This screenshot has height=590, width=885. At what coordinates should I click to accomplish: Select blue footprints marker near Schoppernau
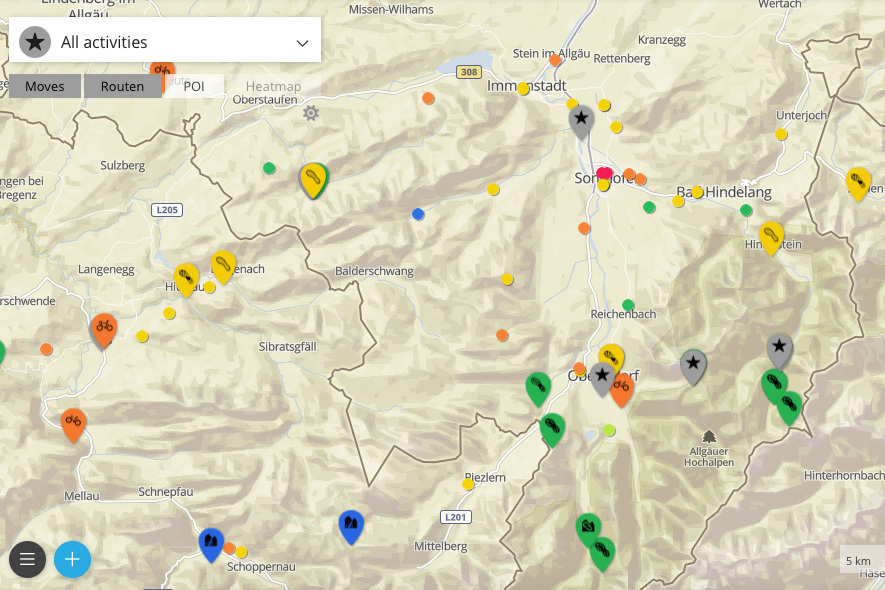click(211, 542)
